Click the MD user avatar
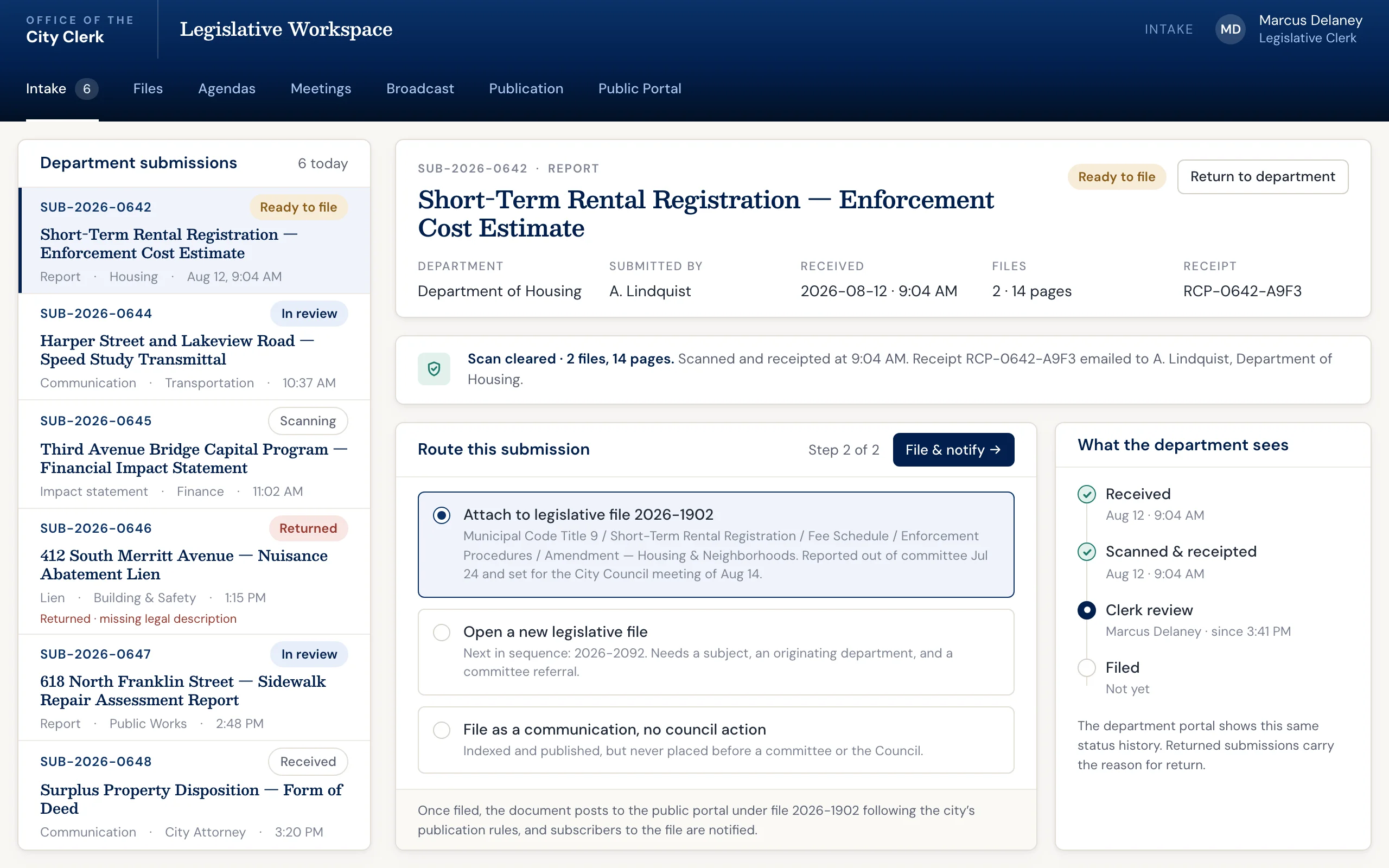Screen dimensions: 1389x868 (1230, 29)
